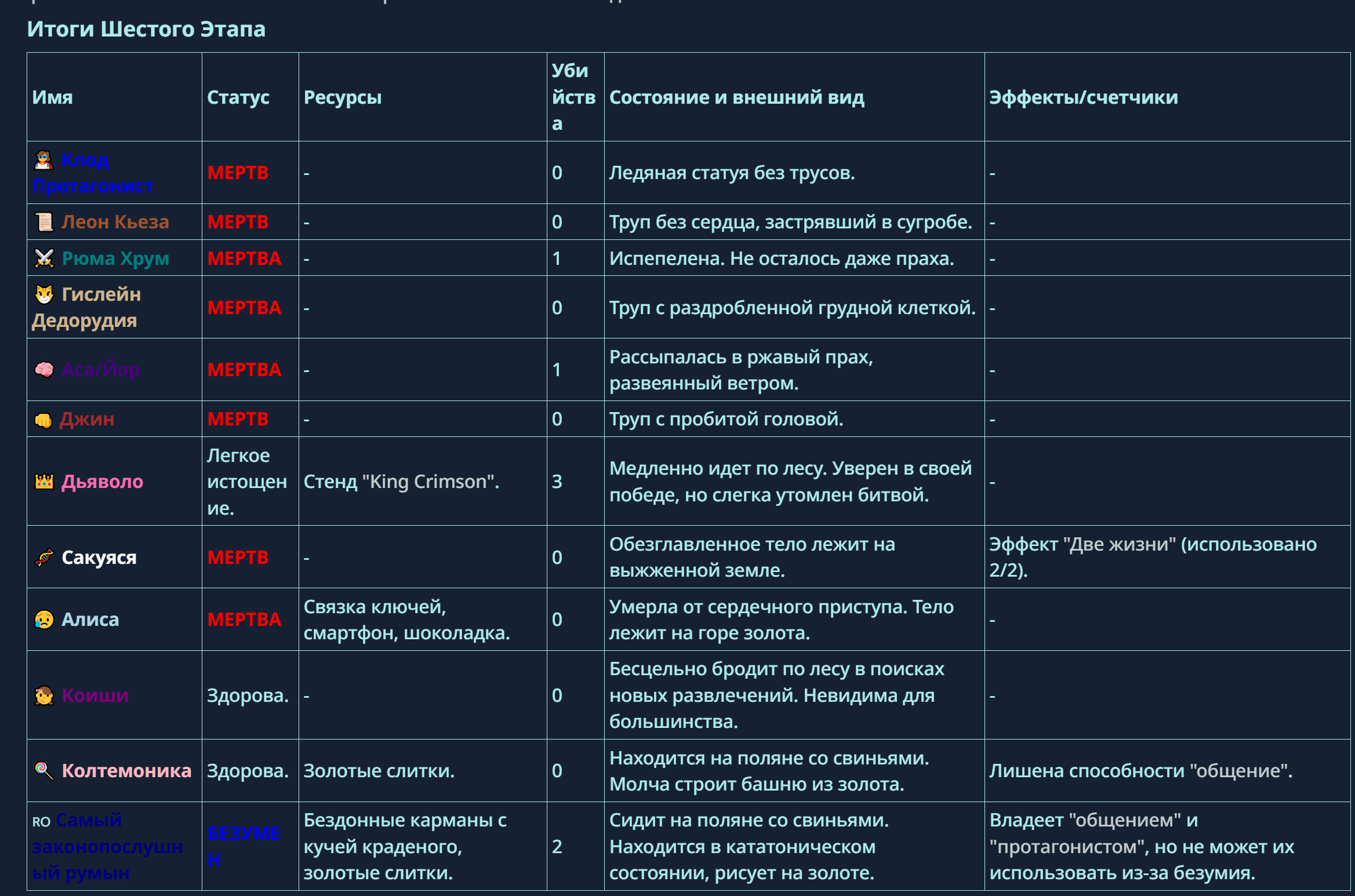Click the Рюма Хрум name text
Screen dimensions: 1355x896
pos(115,258)
